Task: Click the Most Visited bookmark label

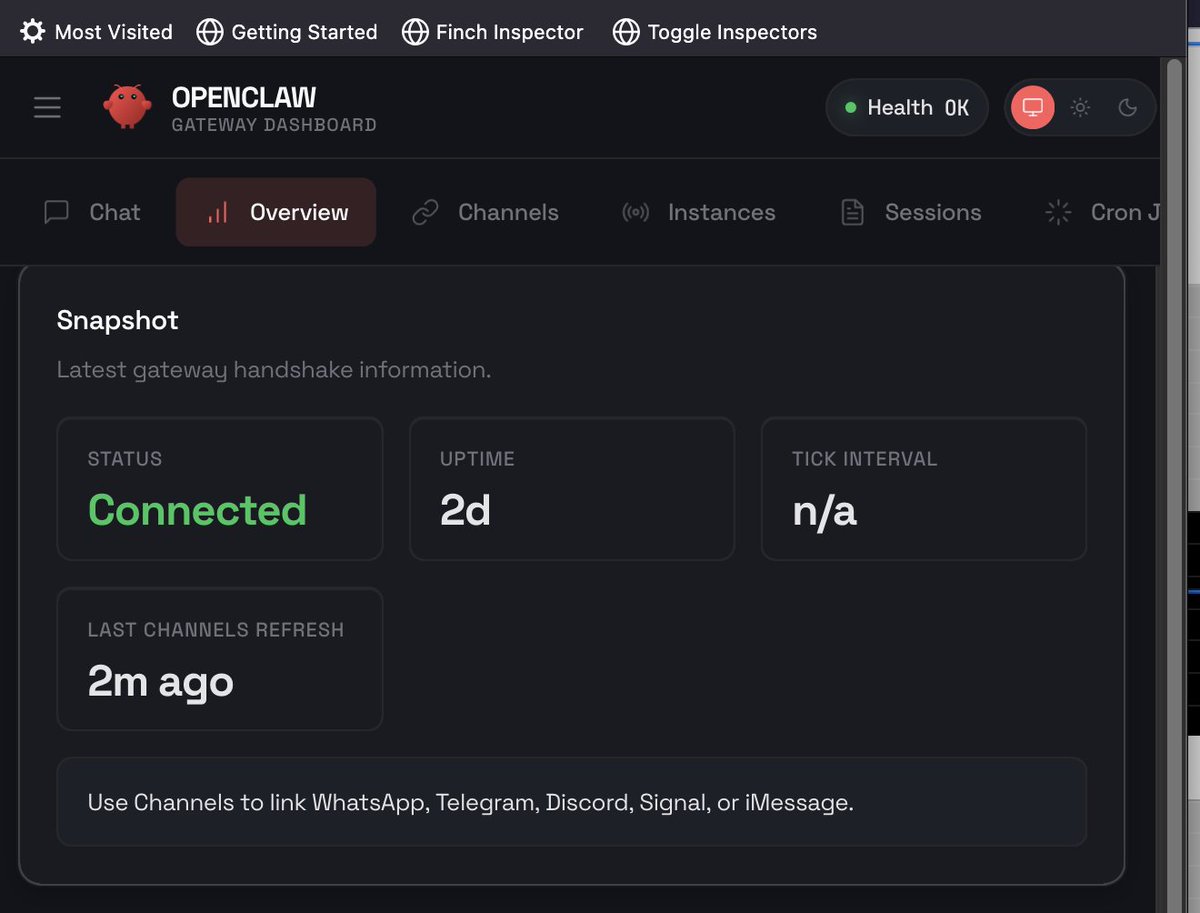Action: point(113,32)
